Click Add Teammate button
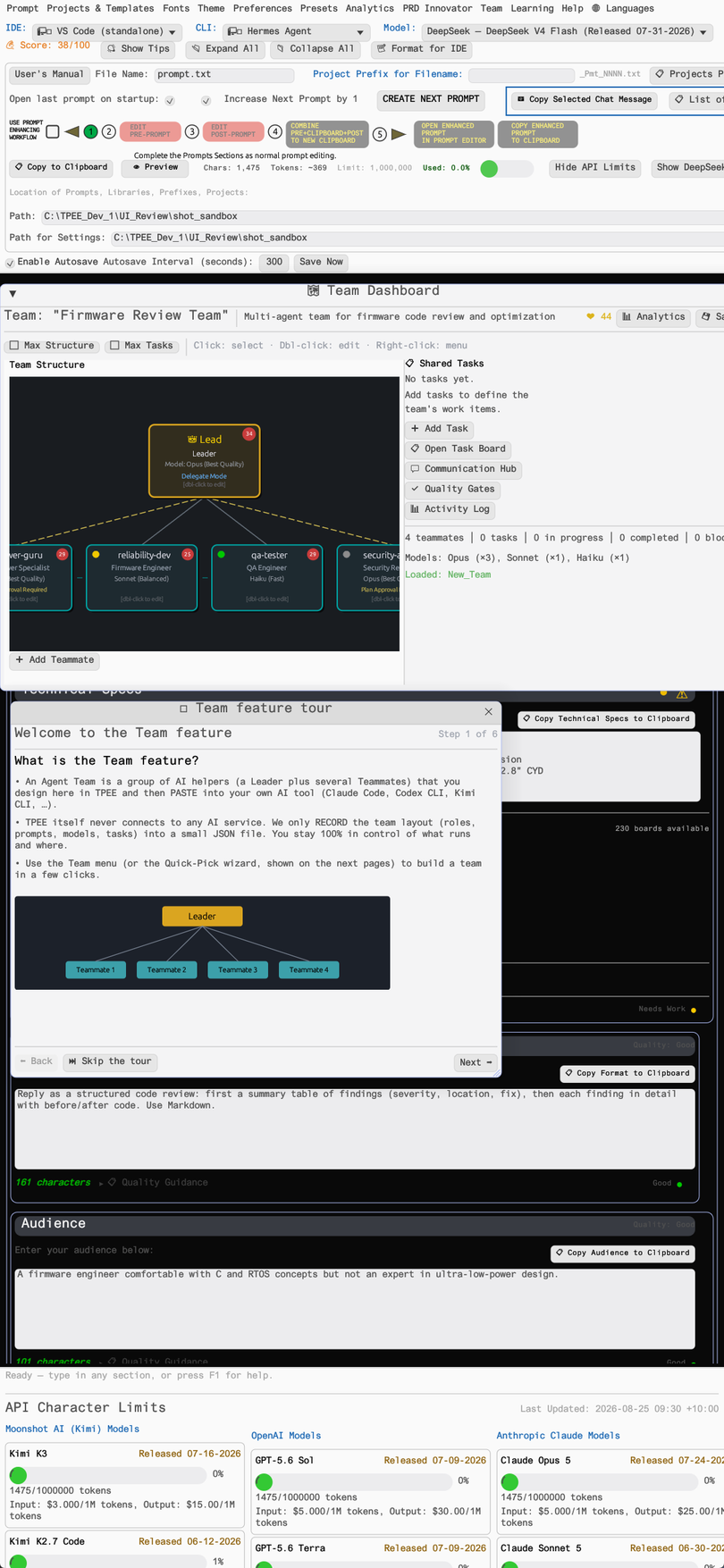Viewport: 724px width, 1568px height. 55,660
